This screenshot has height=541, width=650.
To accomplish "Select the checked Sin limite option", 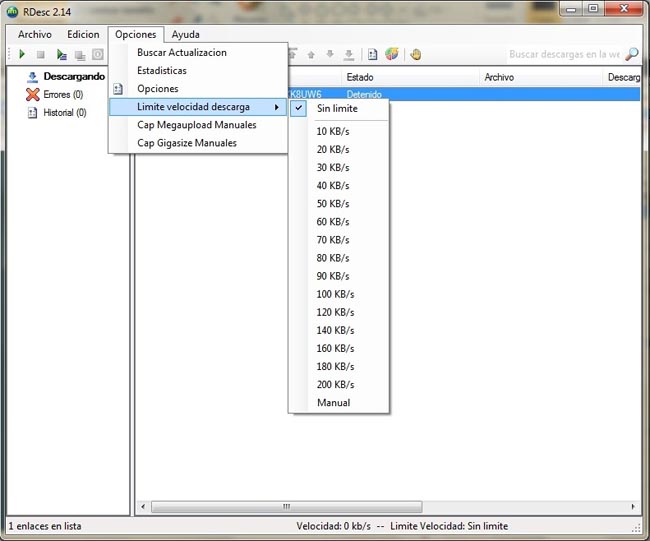I will [336, 108].
